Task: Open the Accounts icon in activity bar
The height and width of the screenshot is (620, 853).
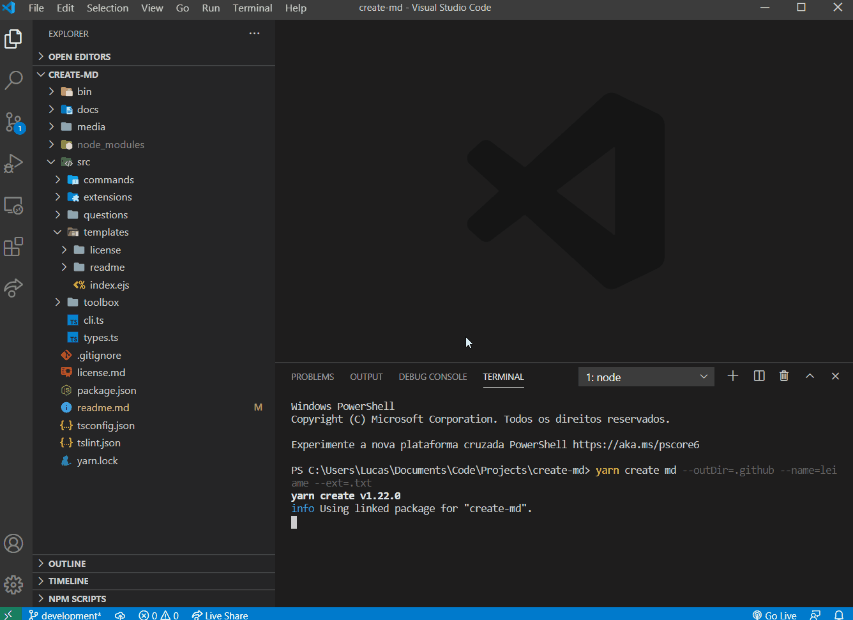Action: click(14, 543)
